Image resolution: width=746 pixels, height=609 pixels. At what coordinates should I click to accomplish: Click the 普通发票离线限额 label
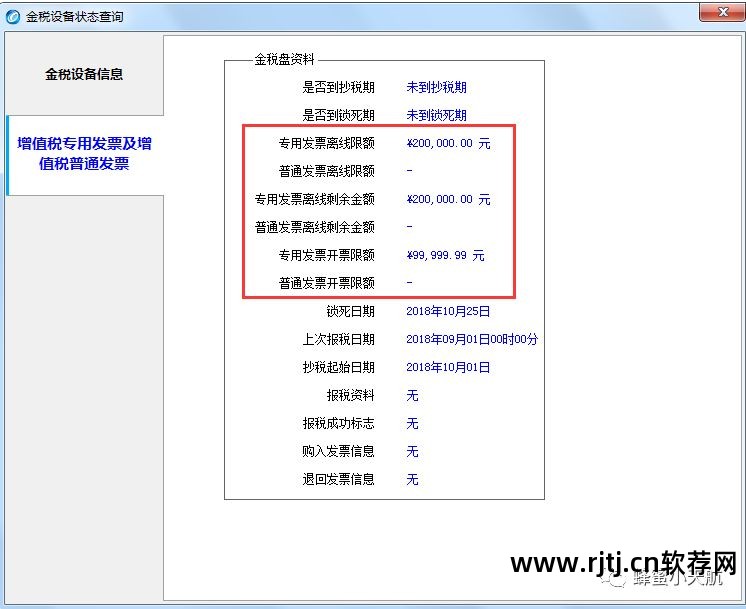(x=326, y=171)
